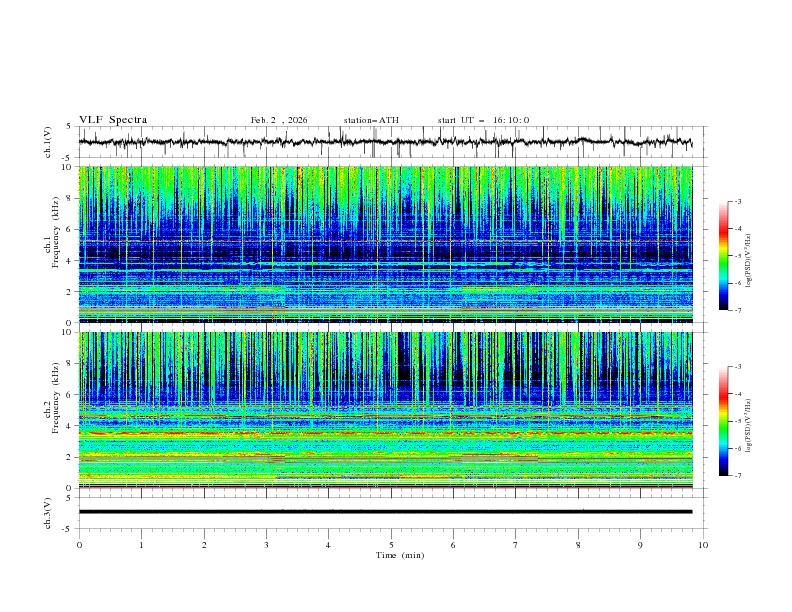Image resolution: width=792 pixels, height=612 pixels.
Task: Click time axis tick label '5'
Action: coord(391,545)
